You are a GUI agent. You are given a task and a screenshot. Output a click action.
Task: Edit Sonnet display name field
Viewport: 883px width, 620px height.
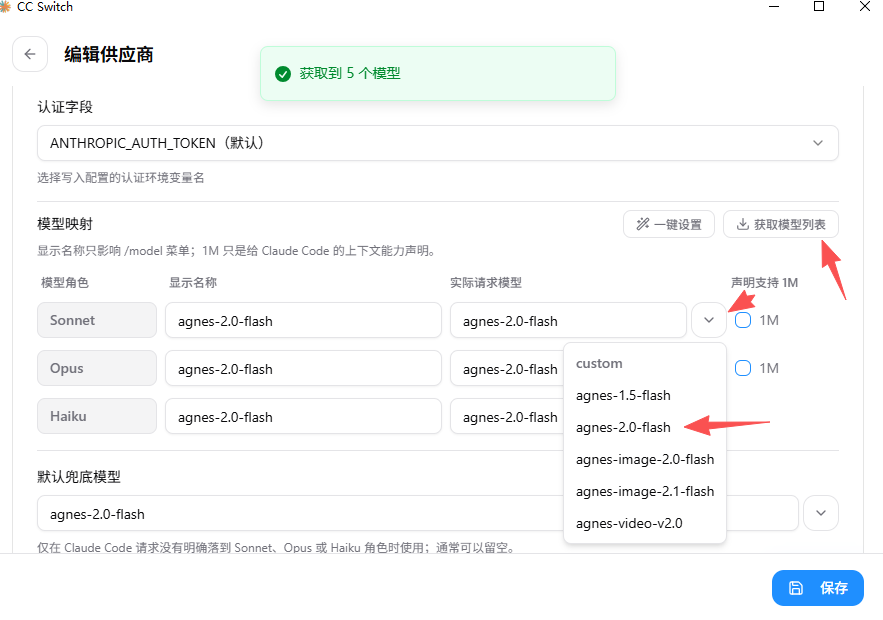click(x=303, y=320)
